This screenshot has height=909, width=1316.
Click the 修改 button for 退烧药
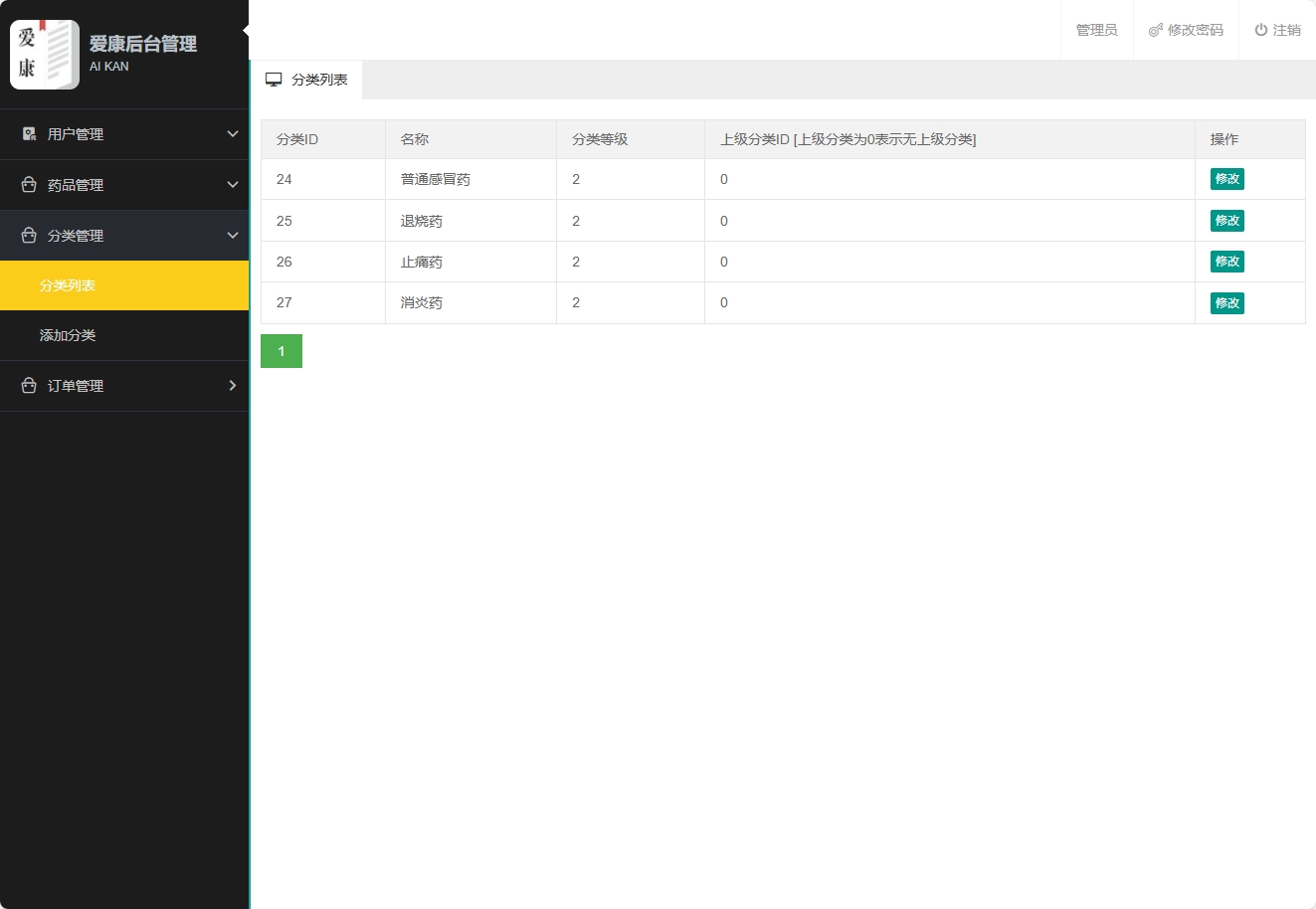[x=1226, y=221]
